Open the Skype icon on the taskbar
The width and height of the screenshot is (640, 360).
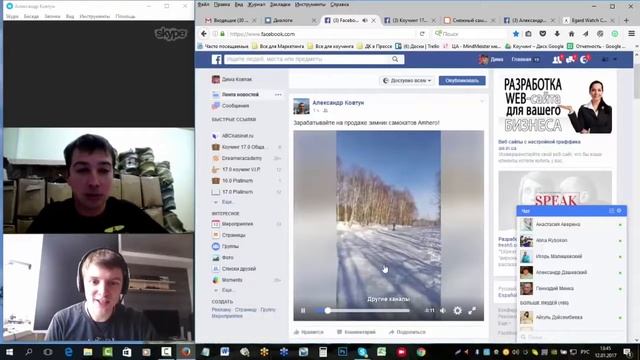362,352
